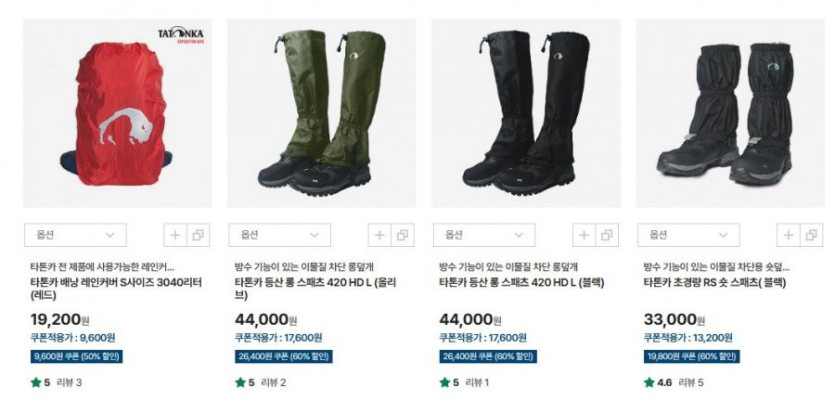The width and height of the screenshot is (835, 401).
Task: Click 9,600원 쿠폰 (50% 할인) badge
Action: (x=76, y=356)
